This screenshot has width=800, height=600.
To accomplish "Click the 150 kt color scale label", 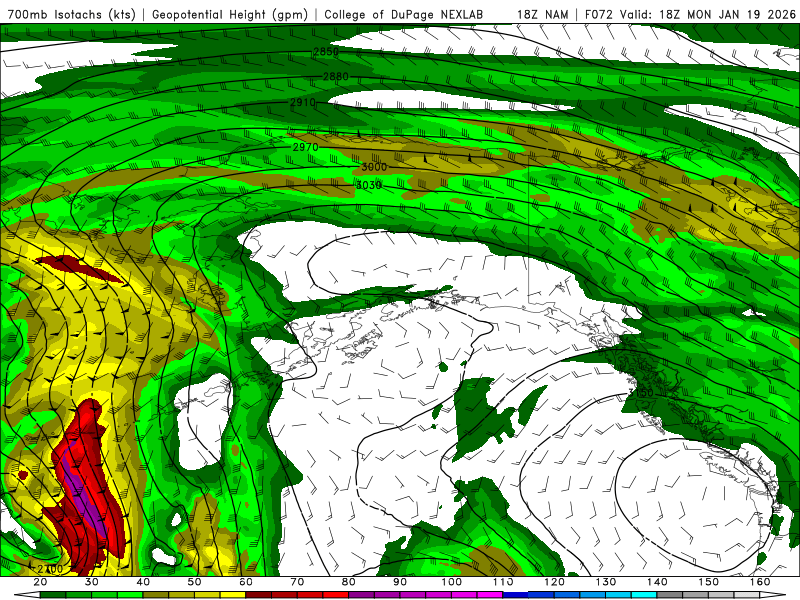I will tap(709, 582).
